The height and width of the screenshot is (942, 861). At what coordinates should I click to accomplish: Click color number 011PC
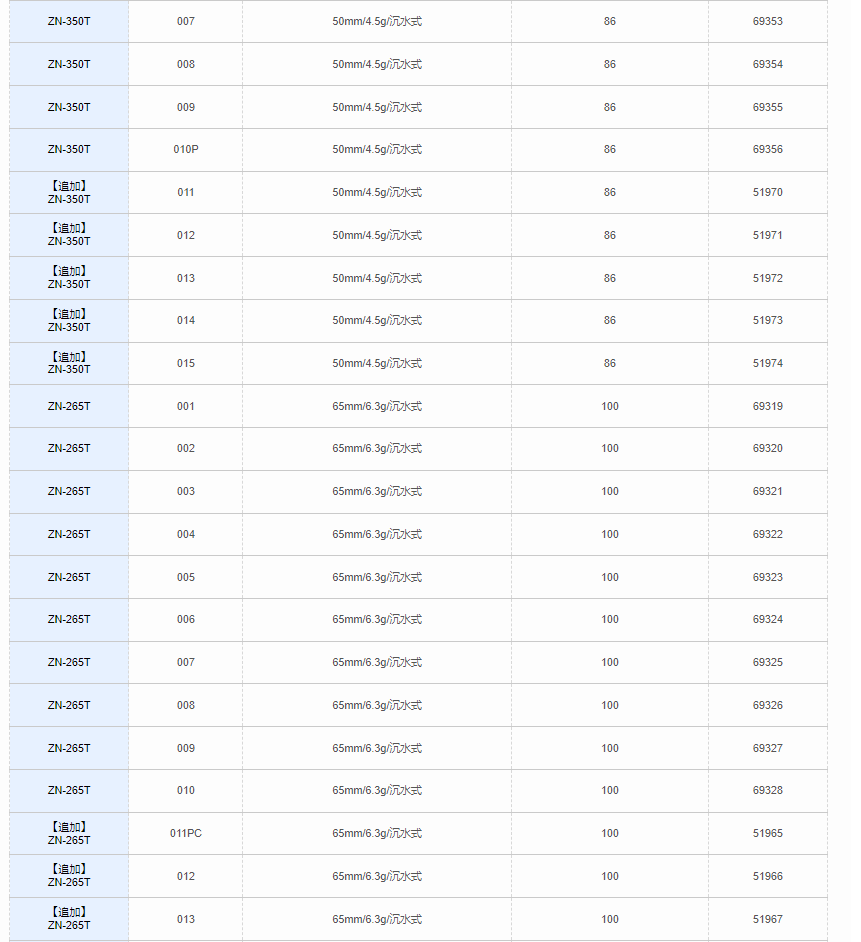(186, 833)
